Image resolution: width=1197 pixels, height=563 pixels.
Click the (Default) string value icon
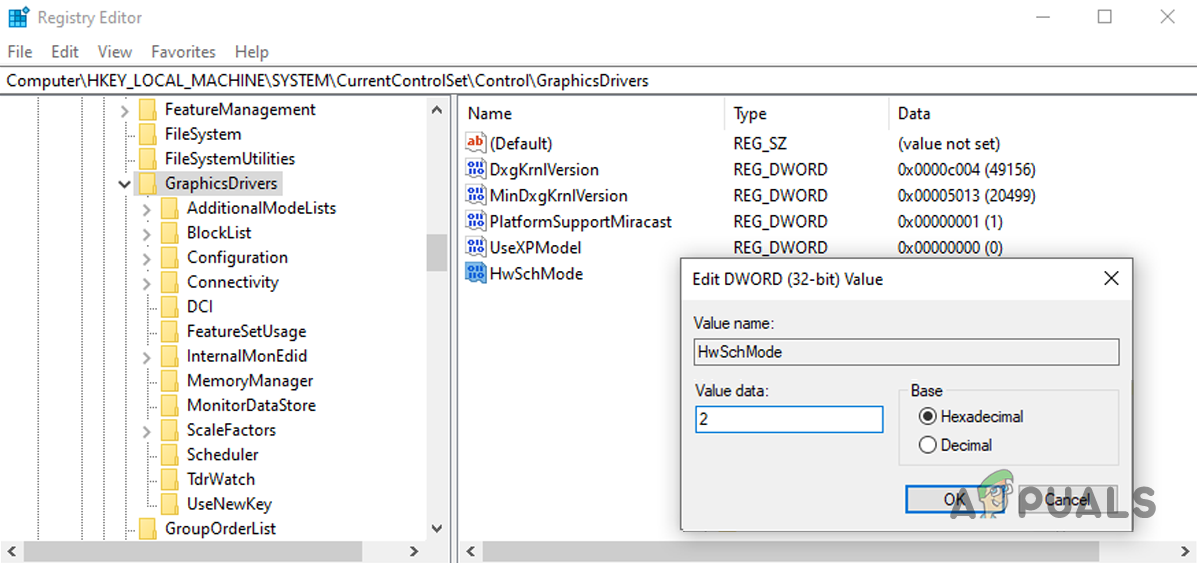point(476,144)
